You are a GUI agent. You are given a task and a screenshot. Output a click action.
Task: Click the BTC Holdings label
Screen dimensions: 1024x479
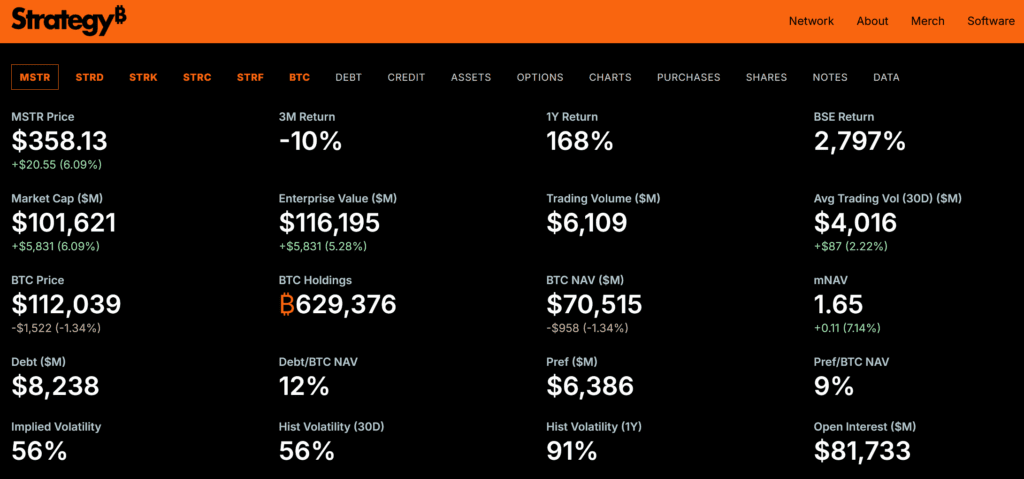(x=315, y=280)
